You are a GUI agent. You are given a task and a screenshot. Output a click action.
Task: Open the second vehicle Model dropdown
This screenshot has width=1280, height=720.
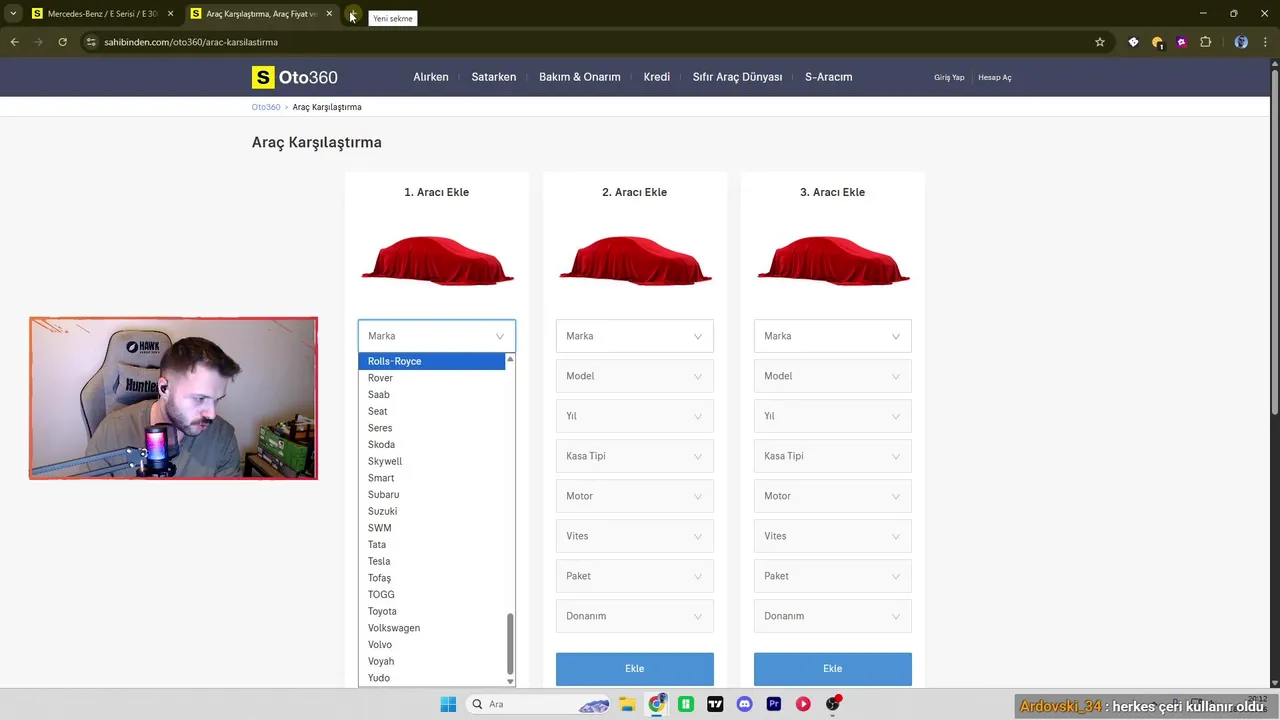coord(635,376)
